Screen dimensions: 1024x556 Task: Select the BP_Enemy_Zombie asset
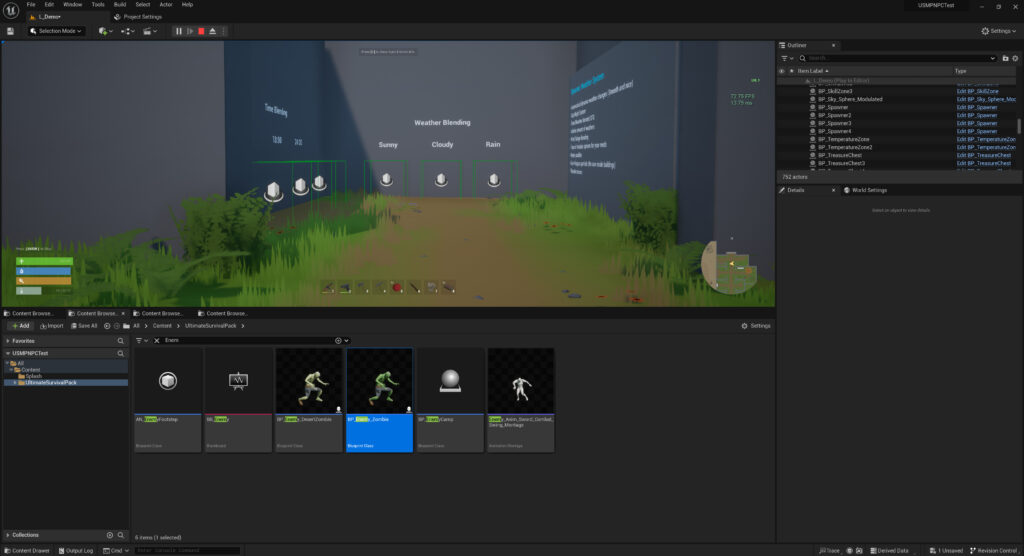click(379, 400)
